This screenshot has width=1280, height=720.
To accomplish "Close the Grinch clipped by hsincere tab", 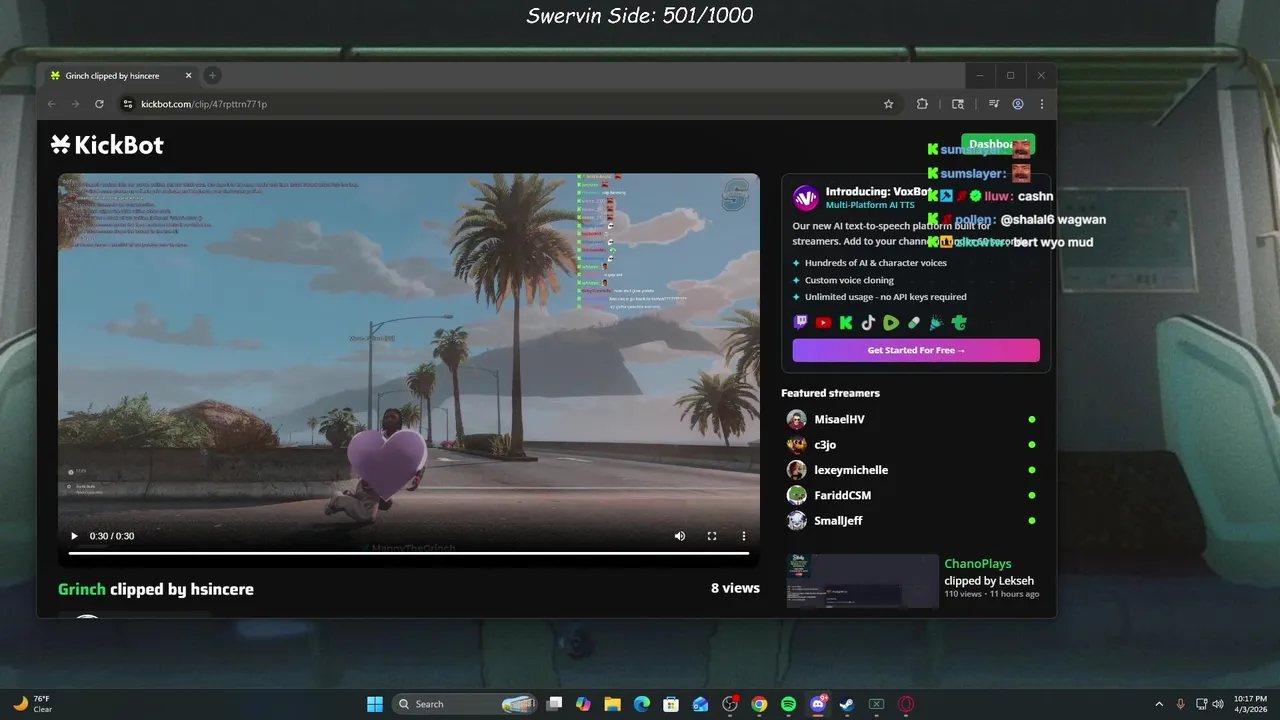I will coord(189,76).
